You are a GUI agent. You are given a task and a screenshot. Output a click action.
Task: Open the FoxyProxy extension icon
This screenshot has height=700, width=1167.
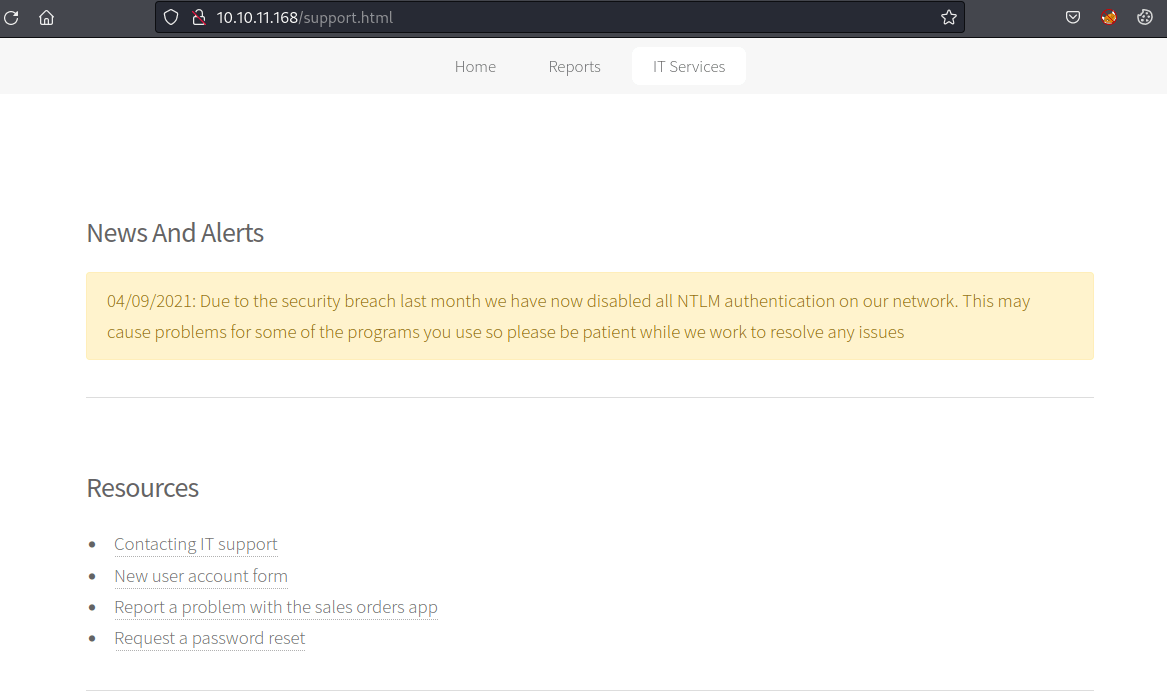(x=1109, y=17)
